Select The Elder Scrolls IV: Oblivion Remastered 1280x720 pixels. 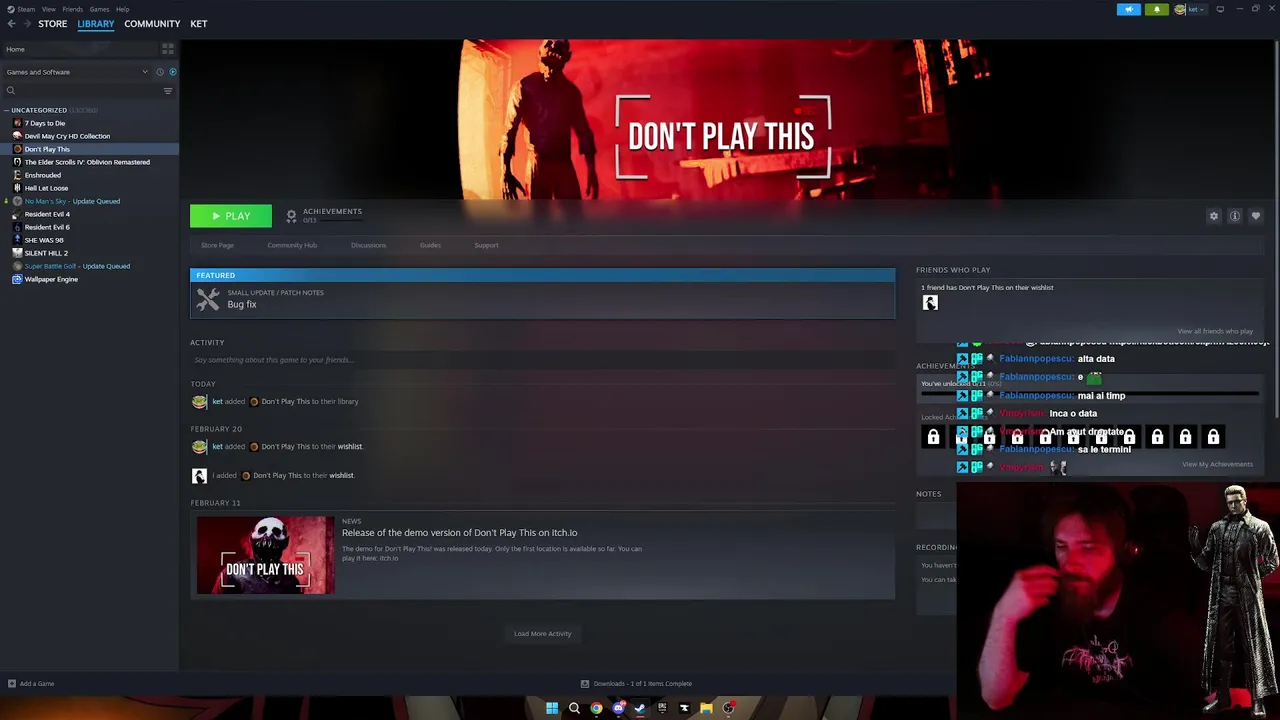[x=87, y=162]
